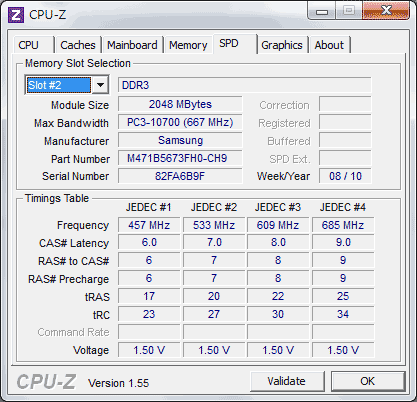Click the CPU-Z app icon in title bar
Viewport: 417px width, 402px height.
click(x=16, y=15)
